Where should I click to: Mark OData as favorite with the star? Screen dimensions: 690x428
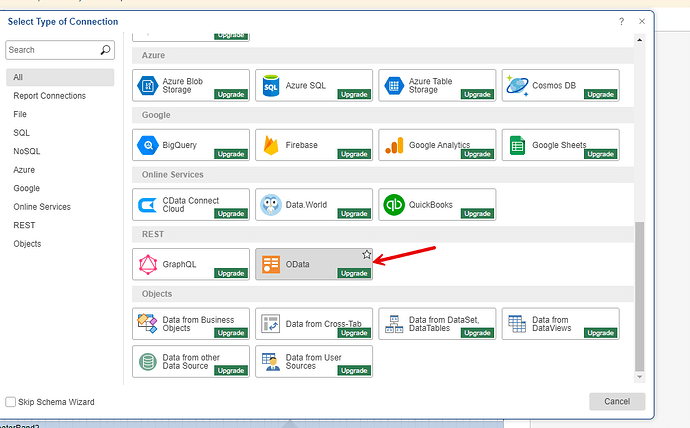point(367,255)
